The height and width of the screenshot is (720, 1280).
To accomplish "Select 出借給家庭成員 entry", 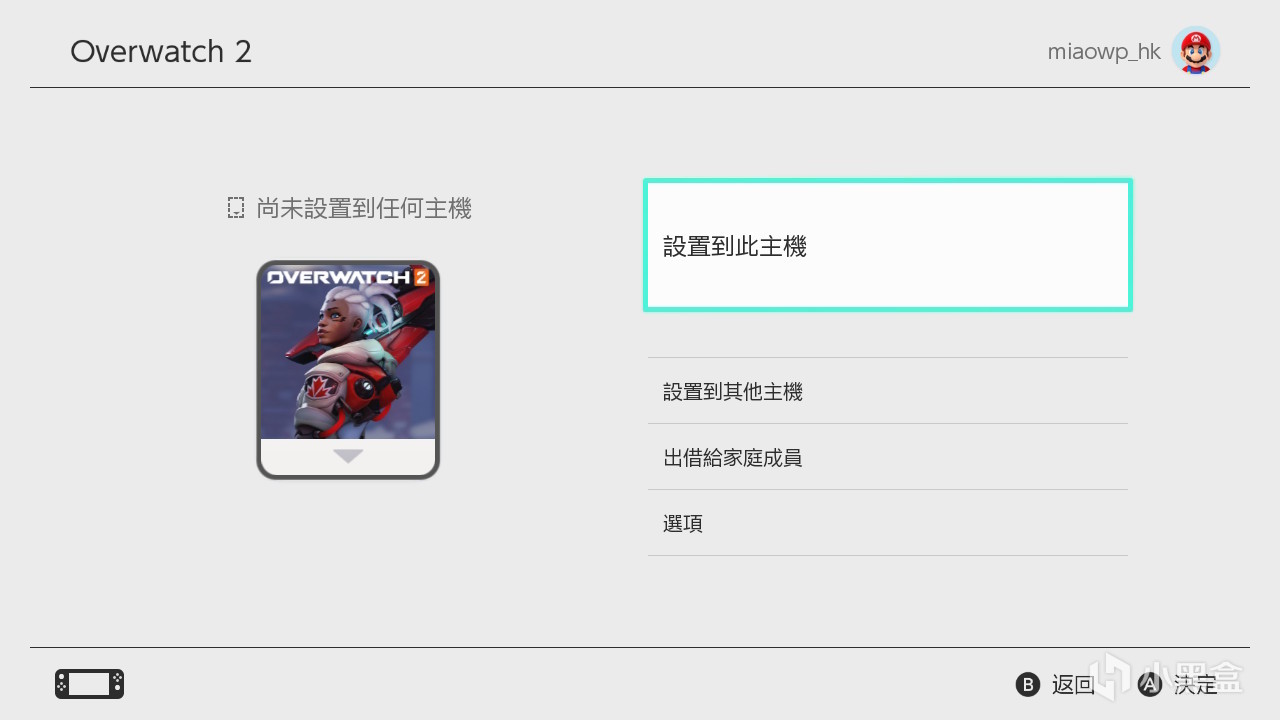I will pos(888,457).
